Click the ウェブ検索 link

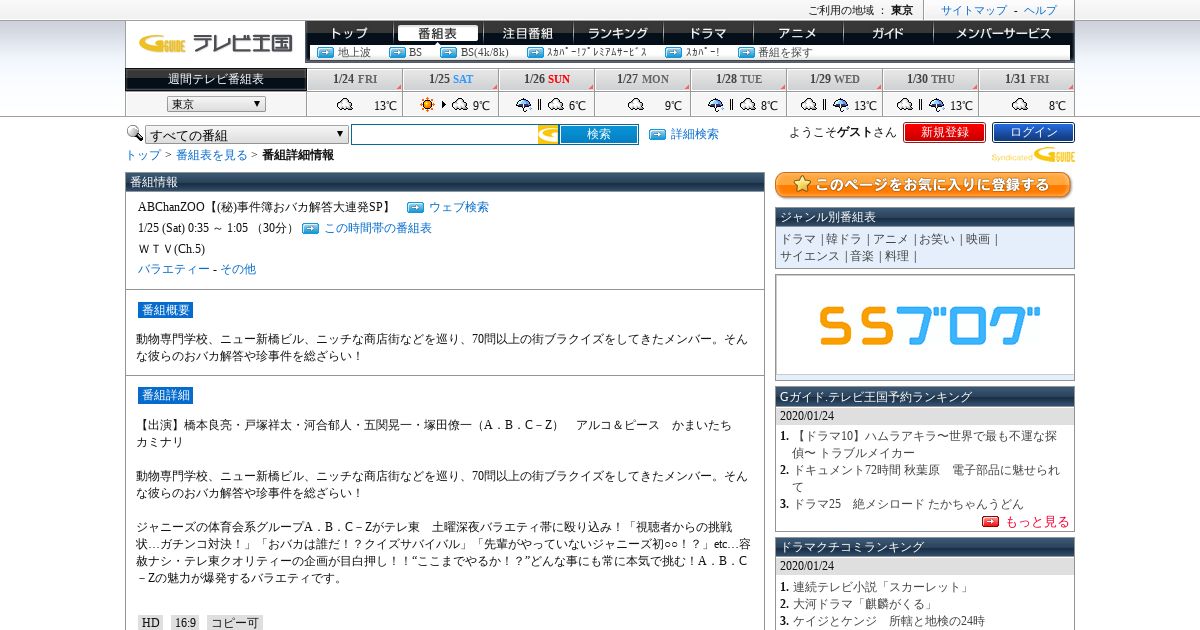[x=459, y=207]
